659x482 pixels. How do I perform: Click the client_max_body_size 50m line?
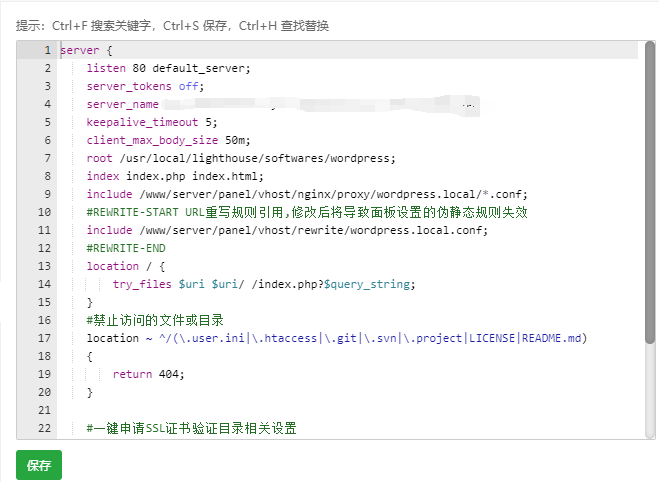click(168, 140)
